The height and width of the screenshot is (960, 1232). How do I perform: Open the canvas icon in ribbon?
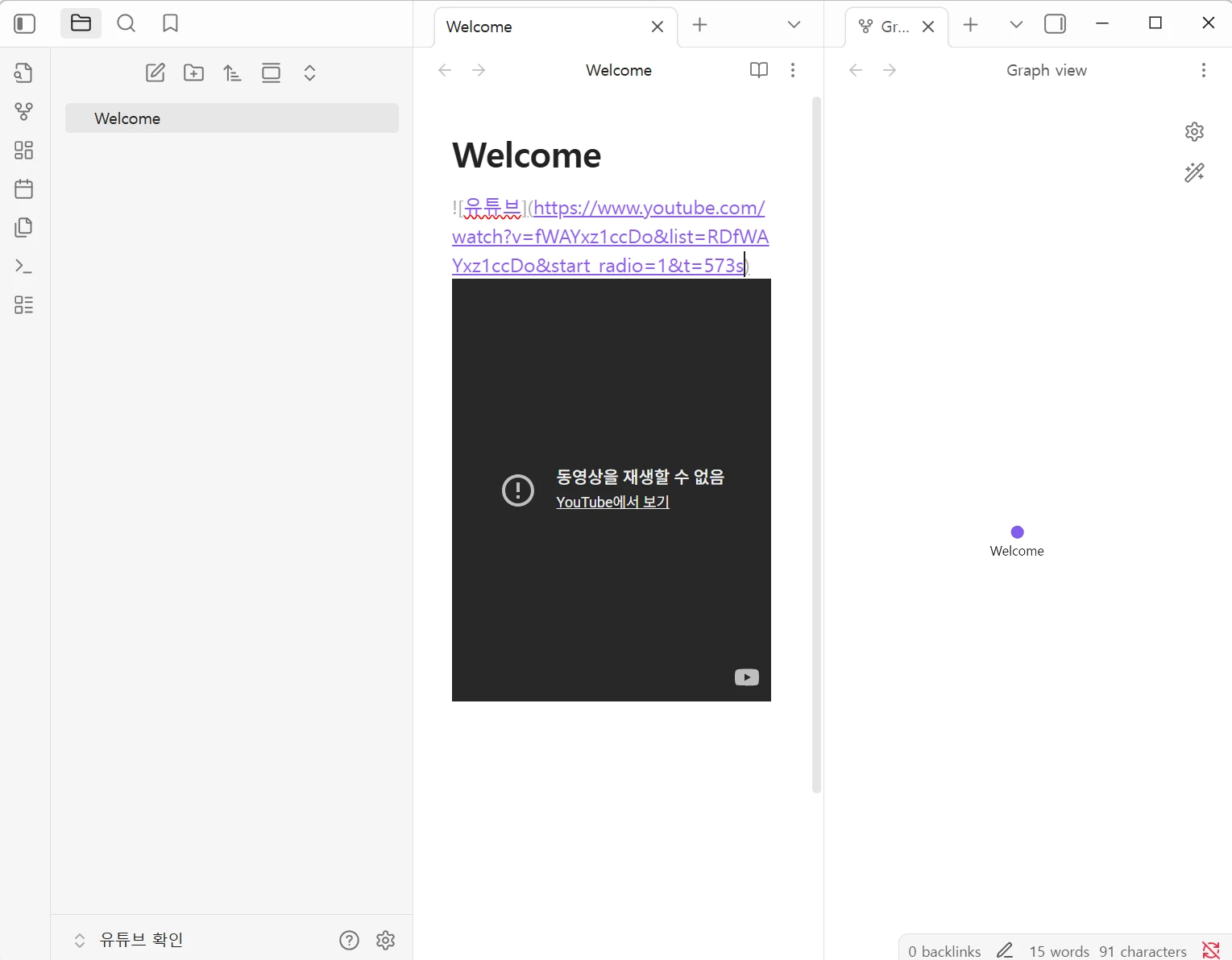pyautogui.click(x=24, y=151)
